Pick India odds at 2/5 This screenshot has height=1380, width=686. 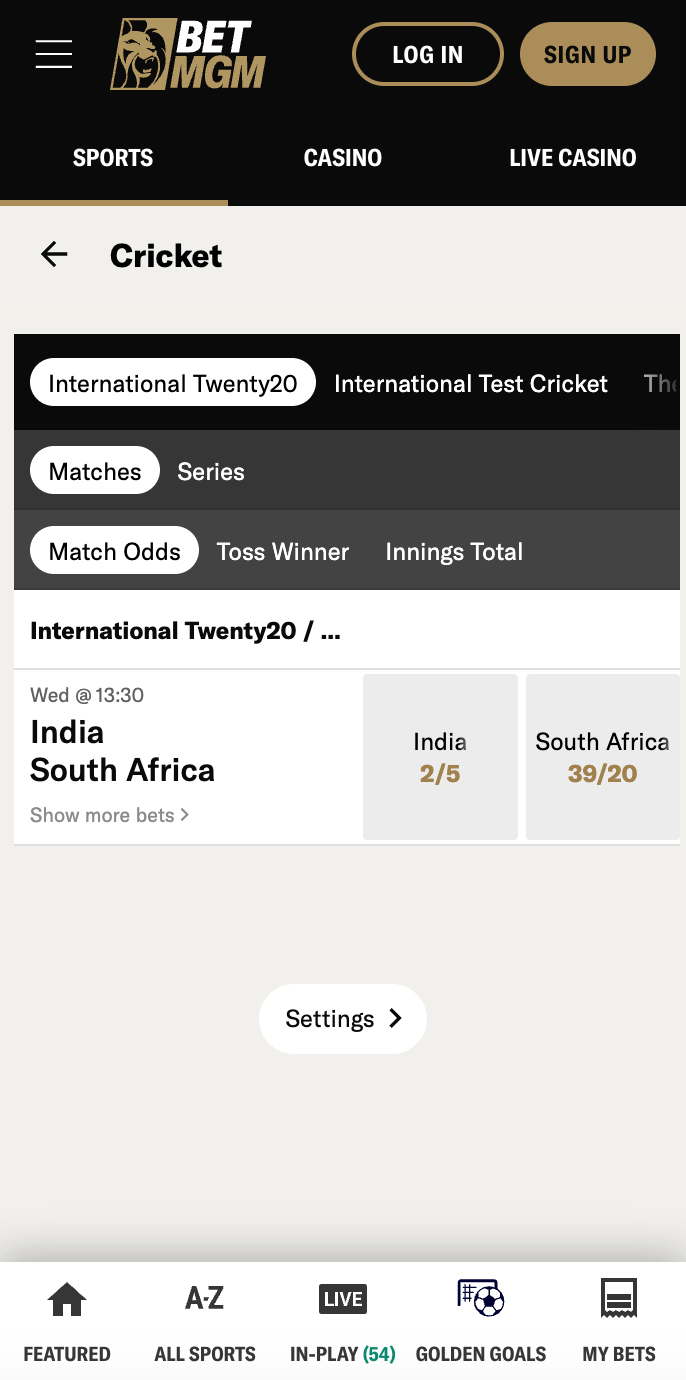point(440,757)
